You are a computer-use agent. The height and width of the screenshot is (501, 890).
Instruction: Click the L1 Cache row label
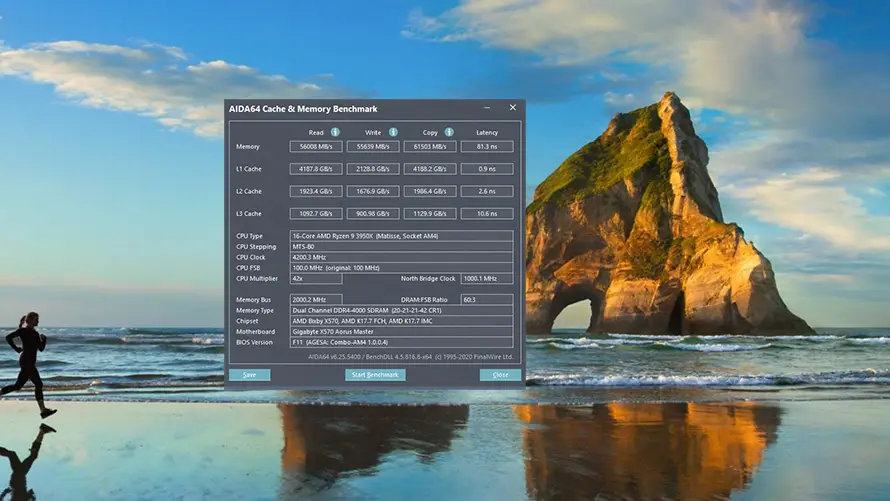tap(249, 169)
